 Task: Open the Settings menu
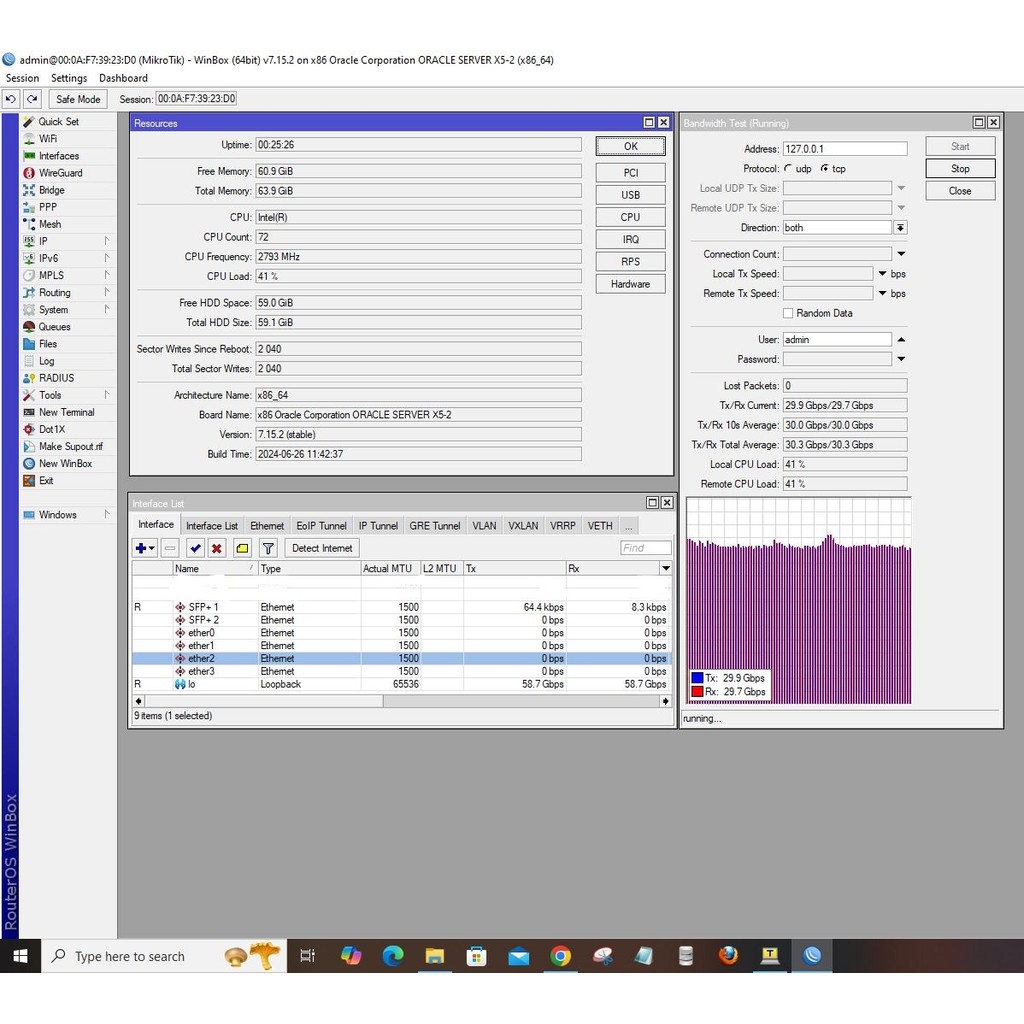coord(69,78)
